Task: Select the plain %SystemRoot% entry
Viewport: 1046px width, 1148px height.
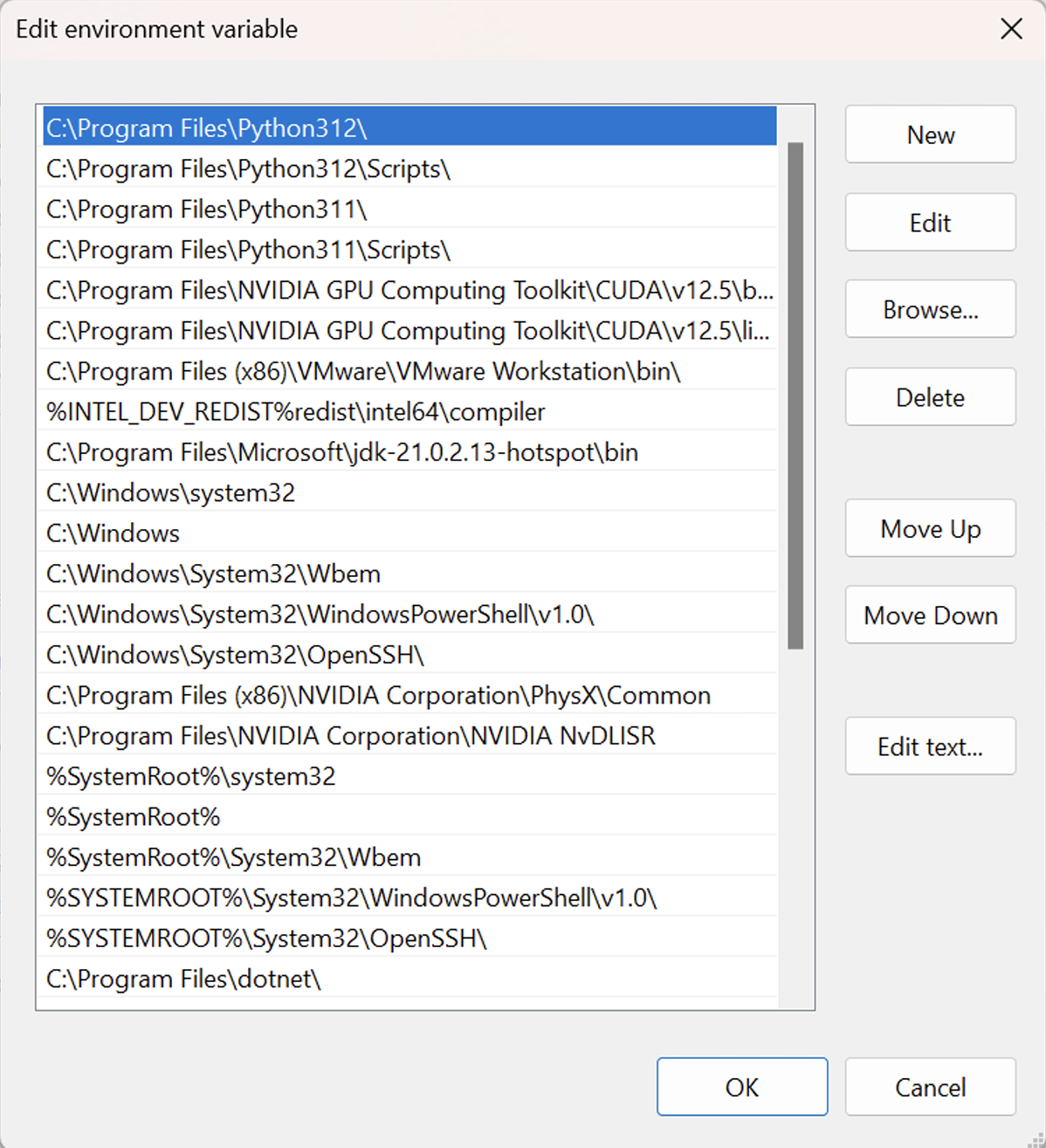Action: coord(409,816)
